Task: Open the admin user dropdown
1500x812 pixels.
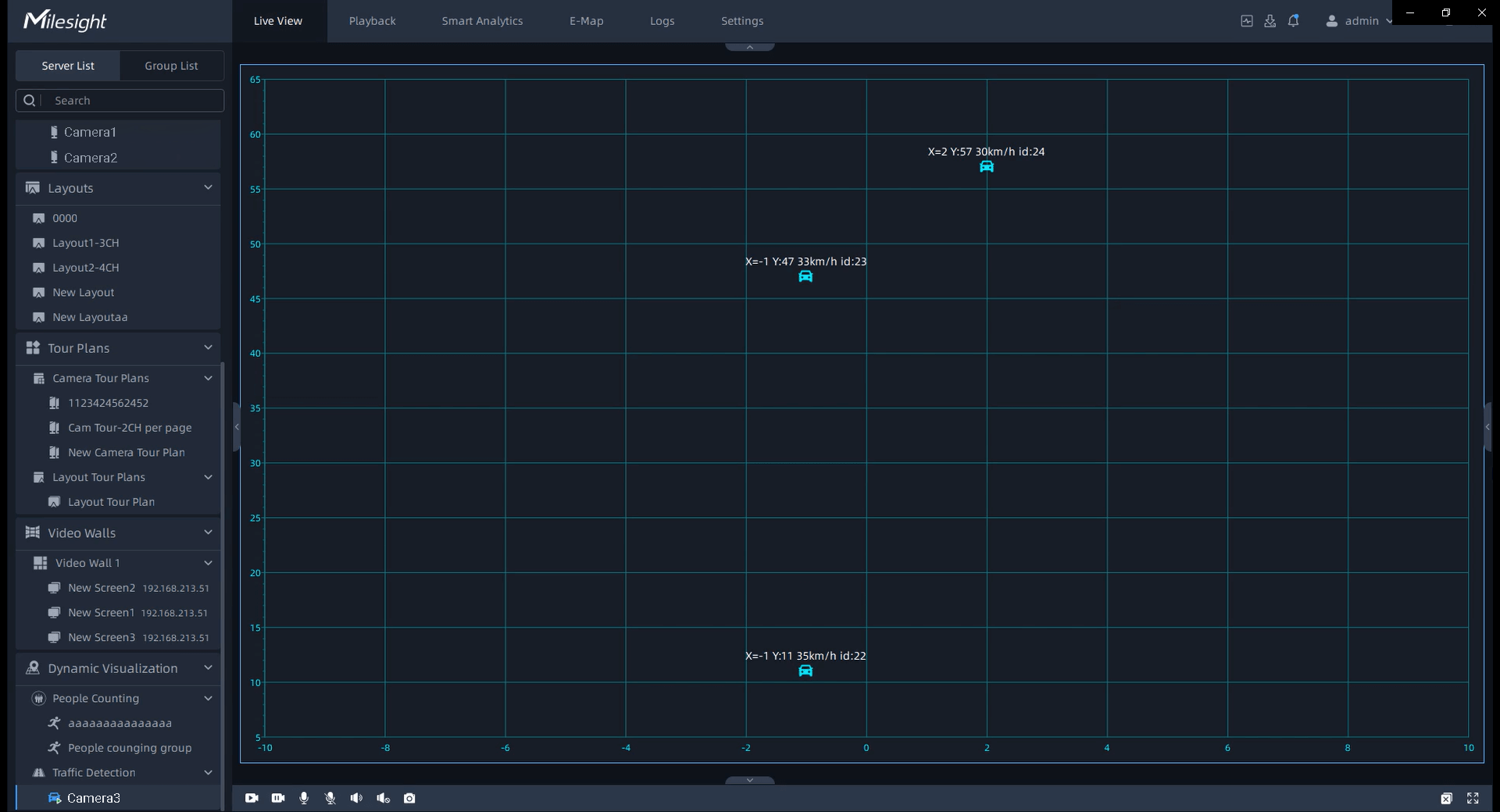Action: 1359,21
